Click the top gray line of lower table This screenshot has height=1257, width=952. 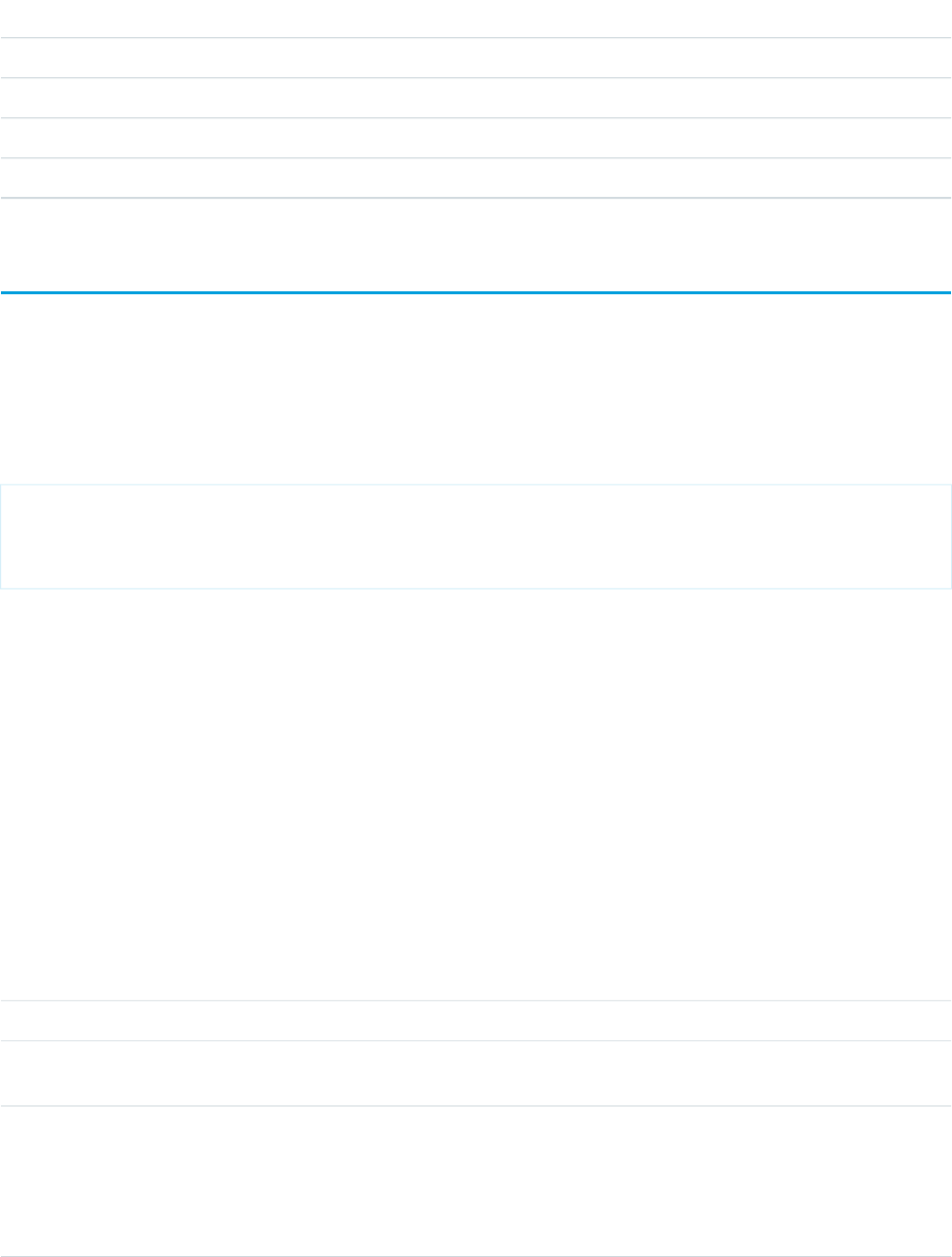(475, 1000)
